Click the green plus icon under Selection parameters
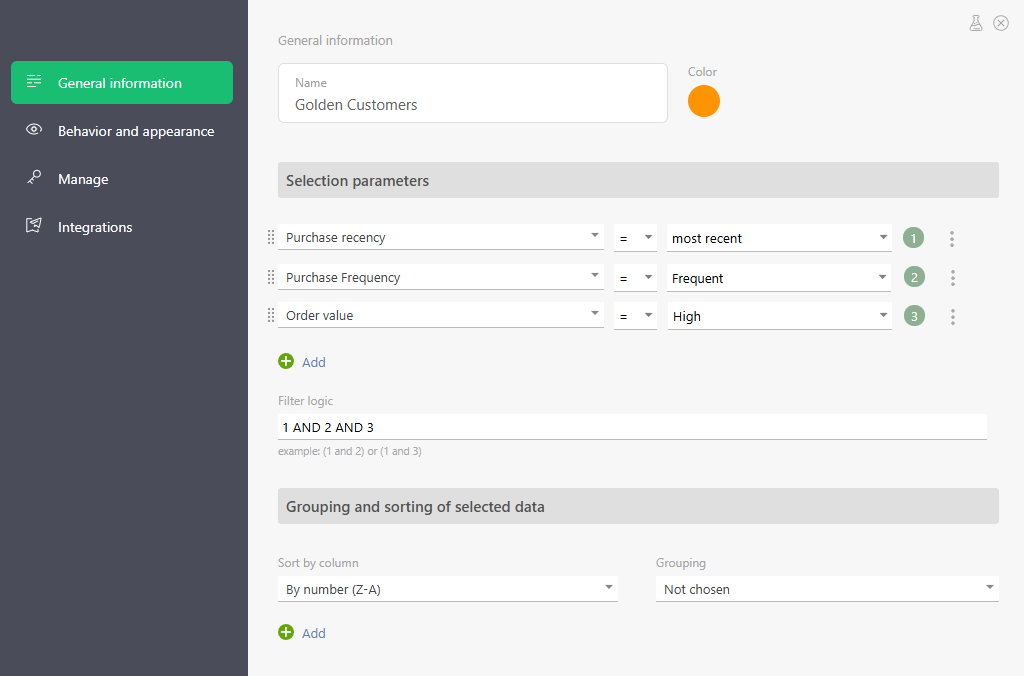The width and height of the screenshot is (1024, 676). [286, 361]
